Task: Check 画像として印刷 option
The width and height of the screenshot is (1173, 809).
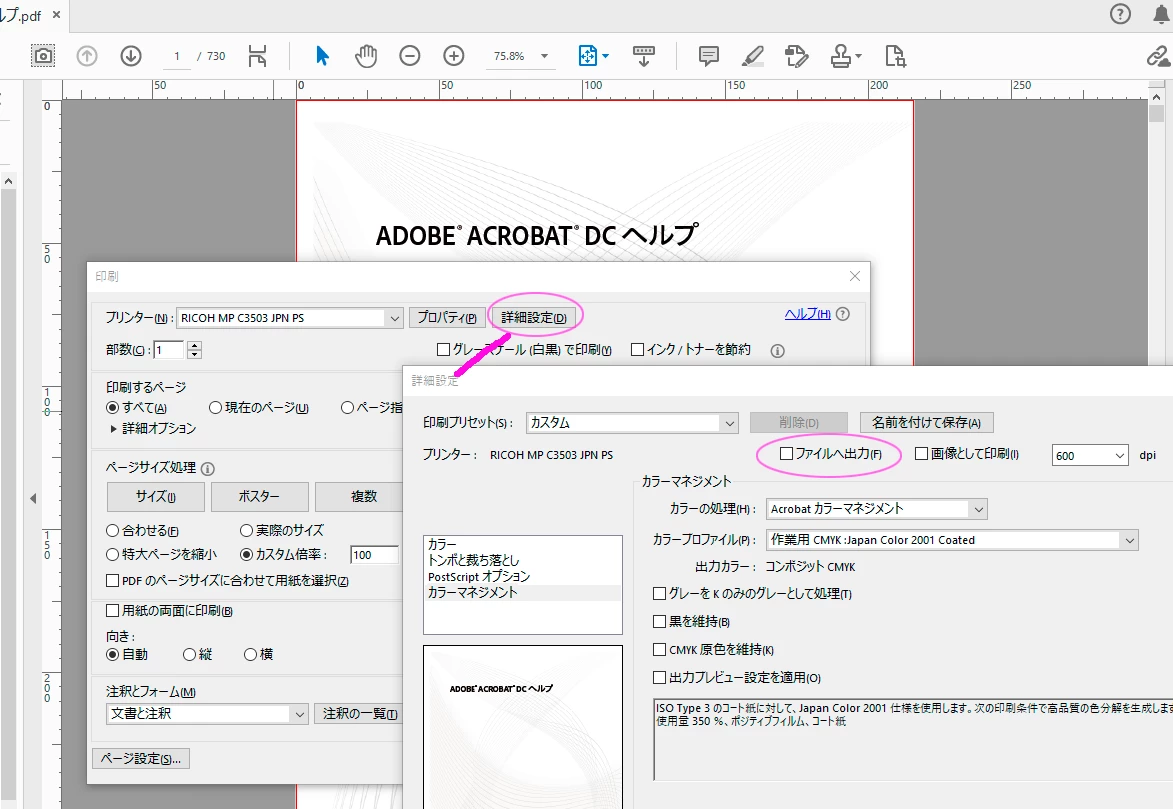Action: tap(922, 454)
